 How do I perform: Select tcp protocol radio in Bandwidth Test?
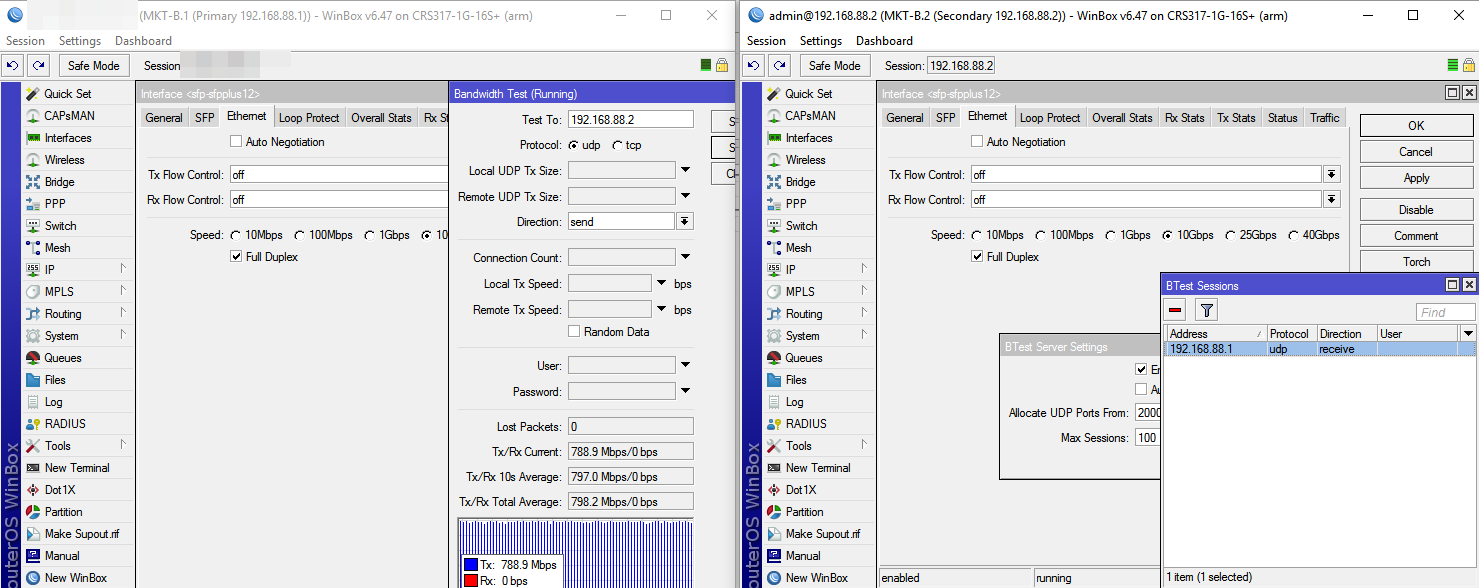(618, 145)
